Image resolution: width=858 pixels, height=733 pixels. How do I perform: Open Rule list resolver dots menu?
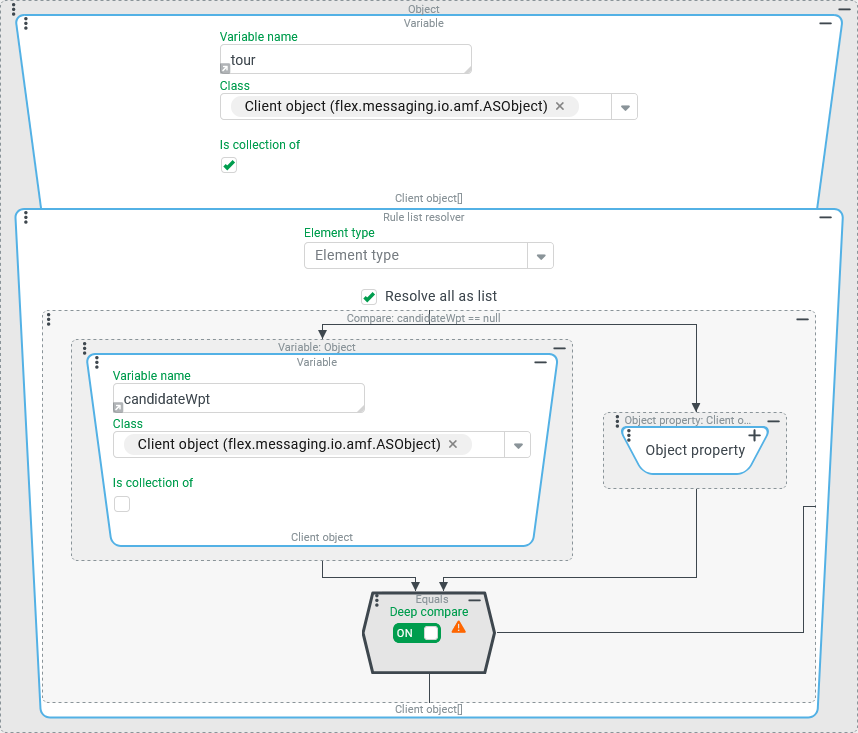25,217
